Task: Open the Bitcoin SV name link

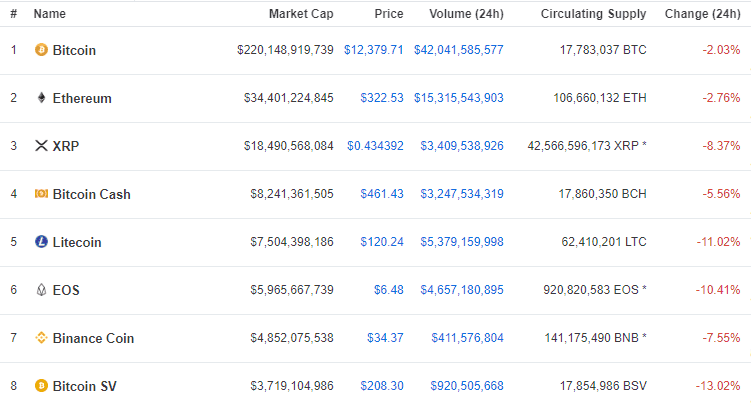Action: point(84,386)
